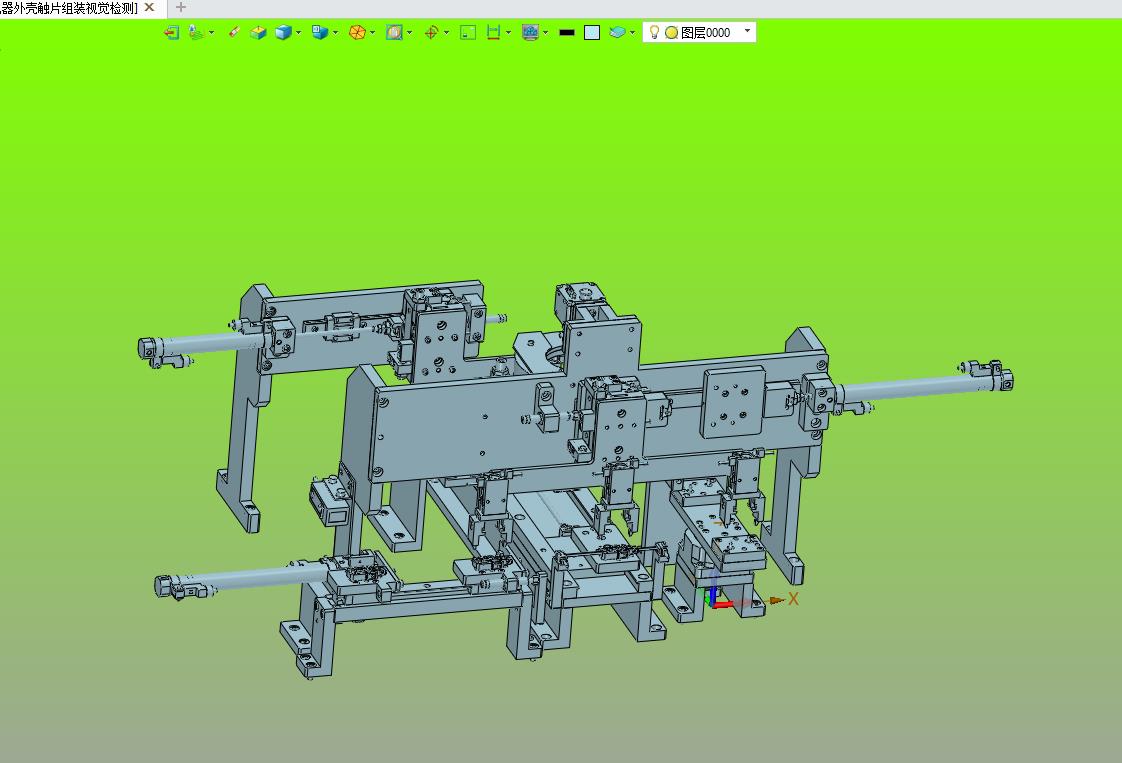Toggle the light bulb layer visibility
The width and height of the screenshot is (1122, 763).
point(654,32)
